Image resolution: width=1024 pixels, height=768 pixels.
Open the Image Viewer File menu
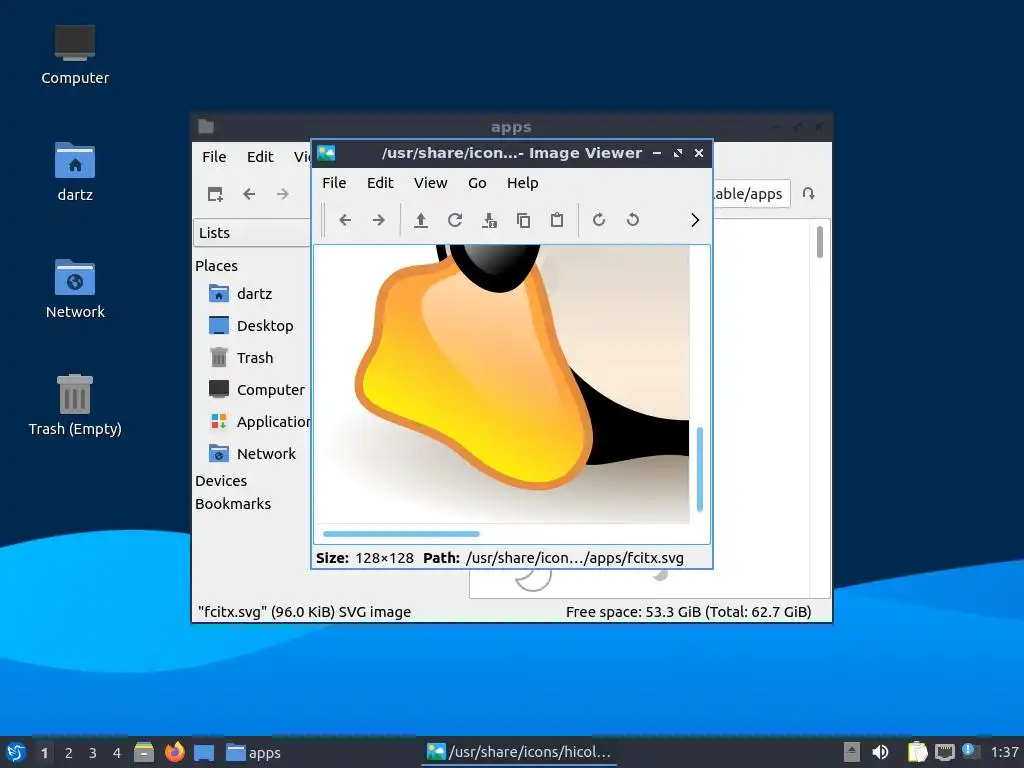pos(334,183)
